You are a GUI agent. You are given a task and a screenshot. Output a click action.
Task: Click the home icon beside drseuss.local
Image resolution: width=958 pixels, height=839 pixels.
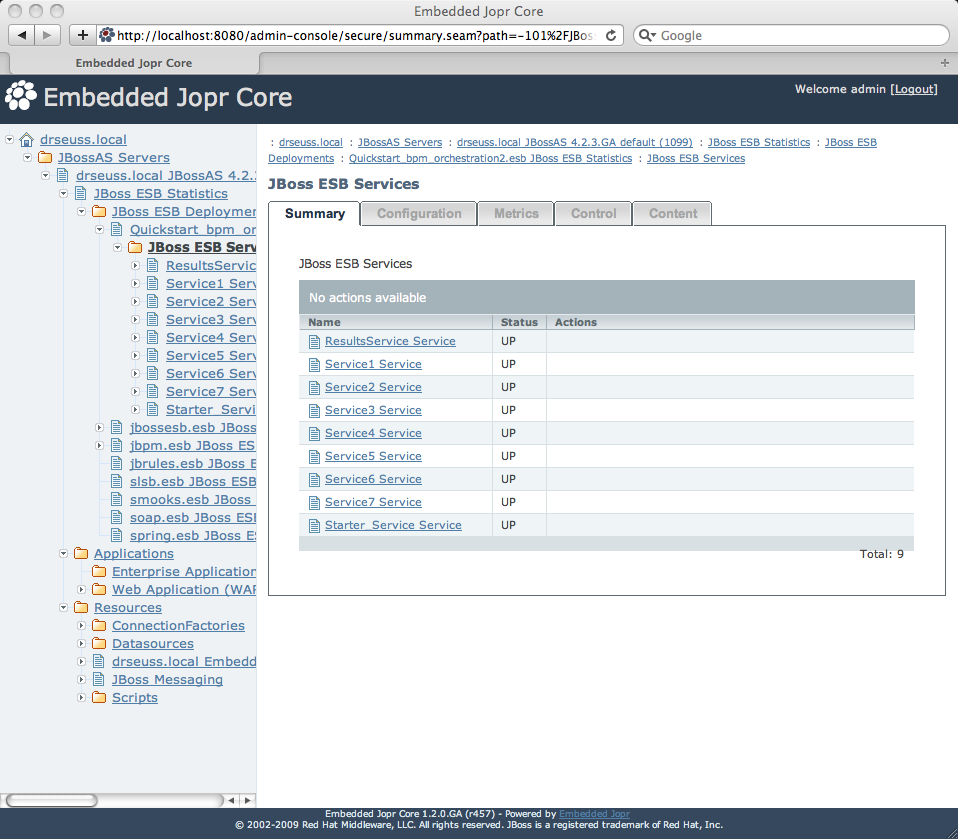tap(26, 140)
